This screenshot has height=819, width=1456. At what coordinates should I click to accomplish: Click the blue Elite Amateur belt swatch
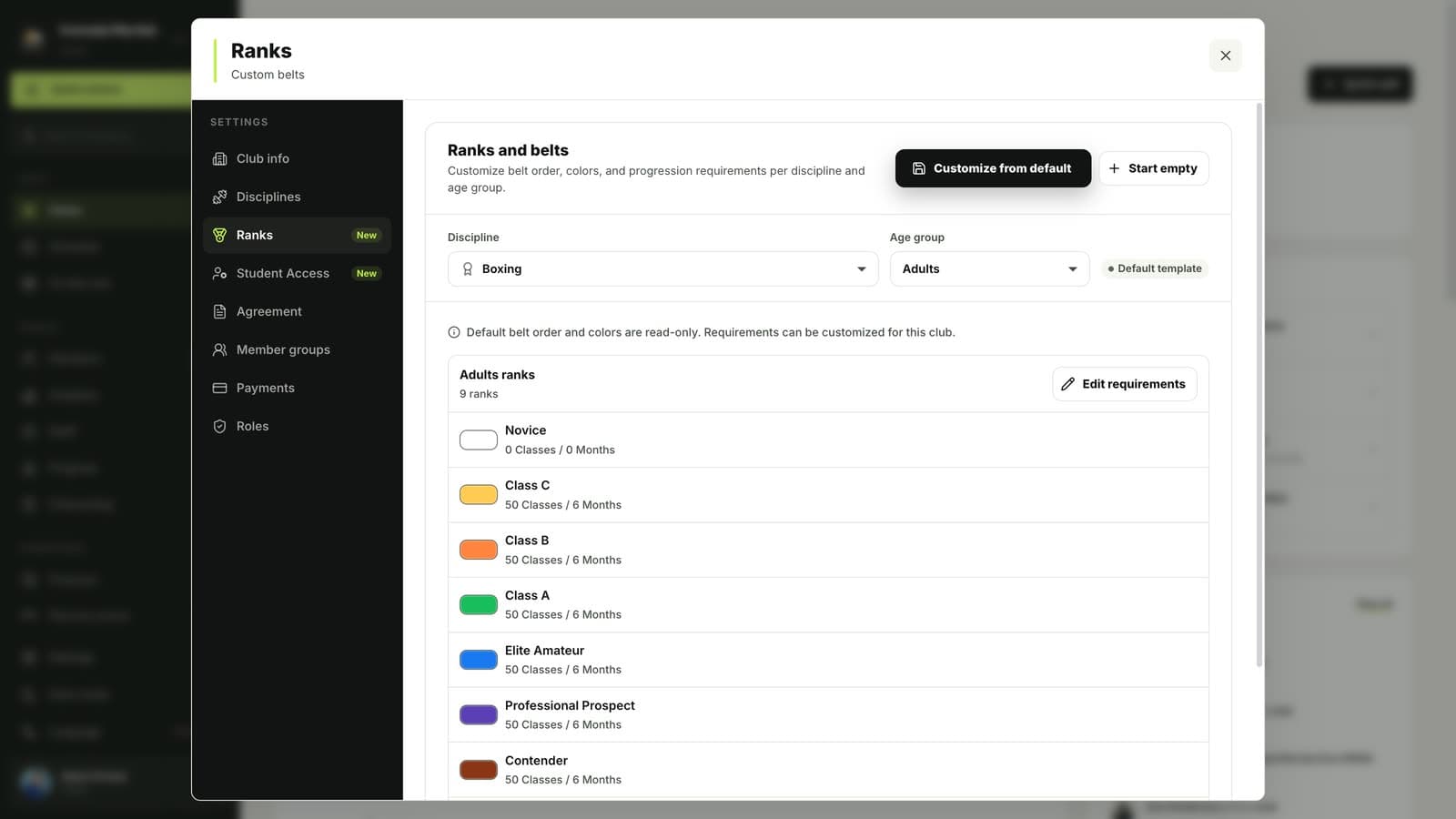(x=479, y=660)
